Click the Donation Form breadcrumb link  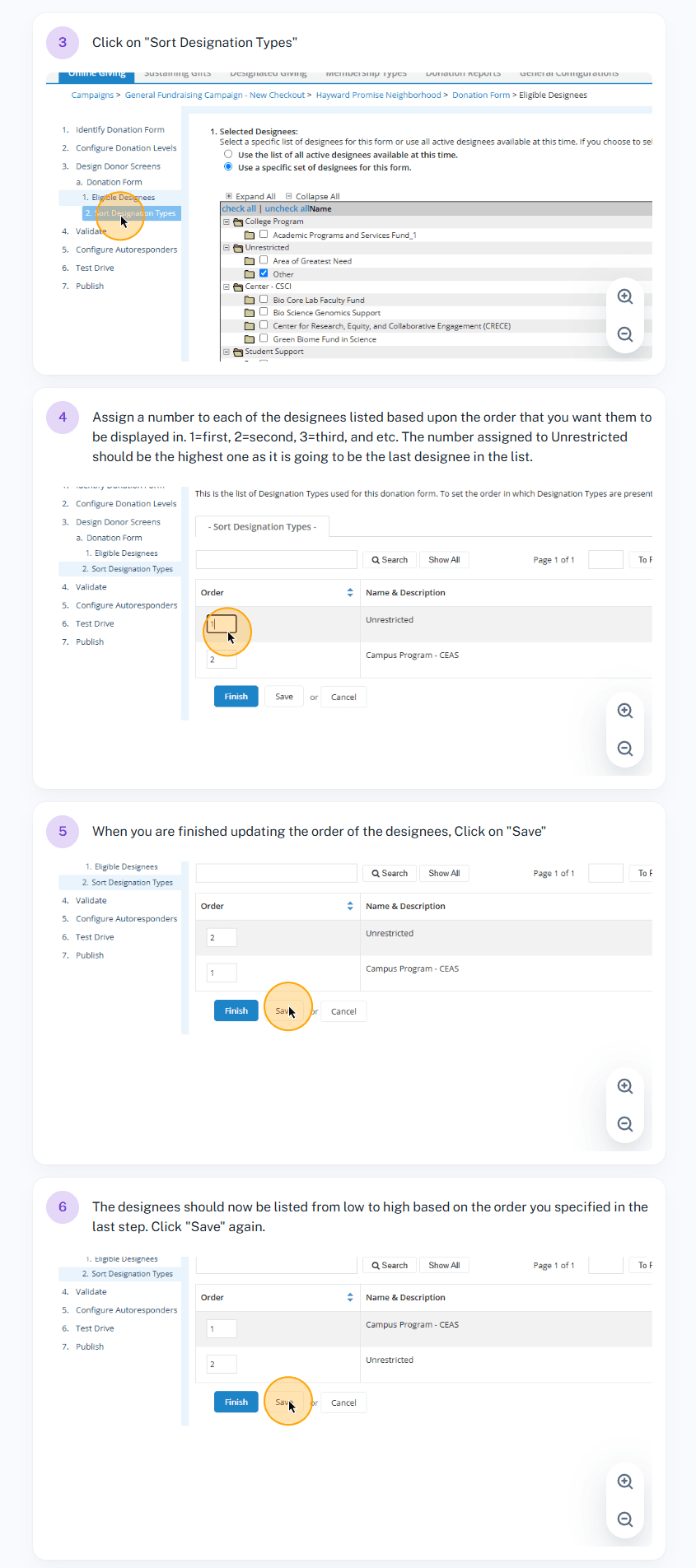coord(481,96)
